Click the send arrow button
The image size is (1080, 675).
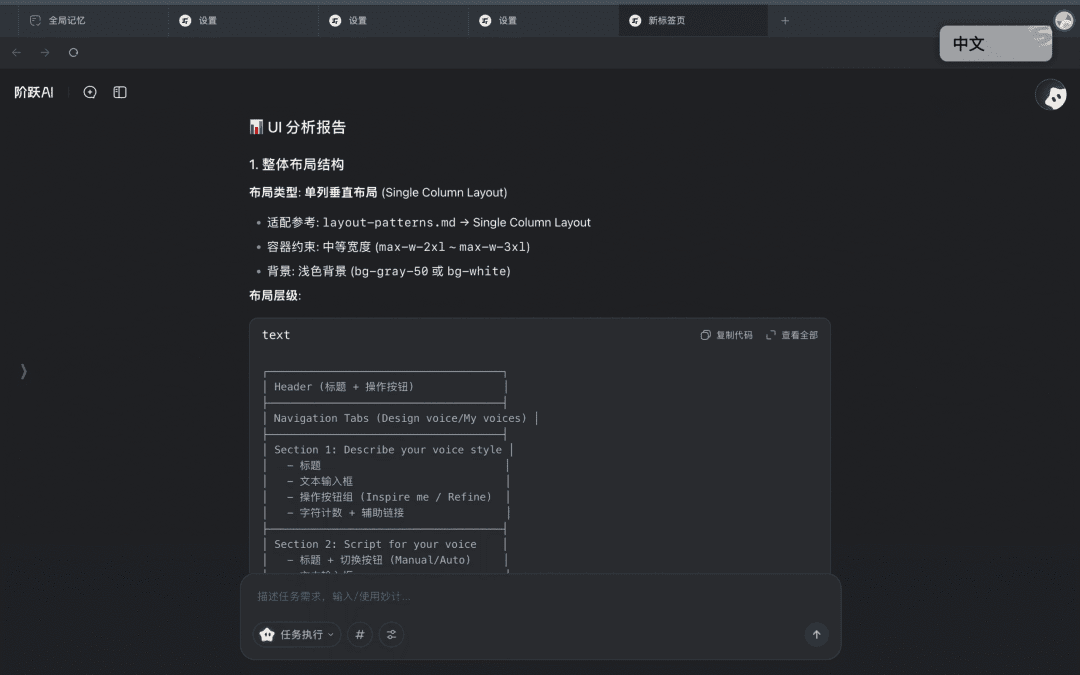(816, 634)
